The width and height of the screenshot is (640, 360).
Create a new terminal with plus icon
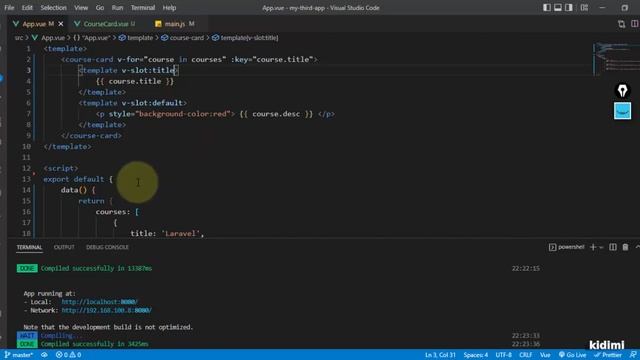click(x=593, y=247)
